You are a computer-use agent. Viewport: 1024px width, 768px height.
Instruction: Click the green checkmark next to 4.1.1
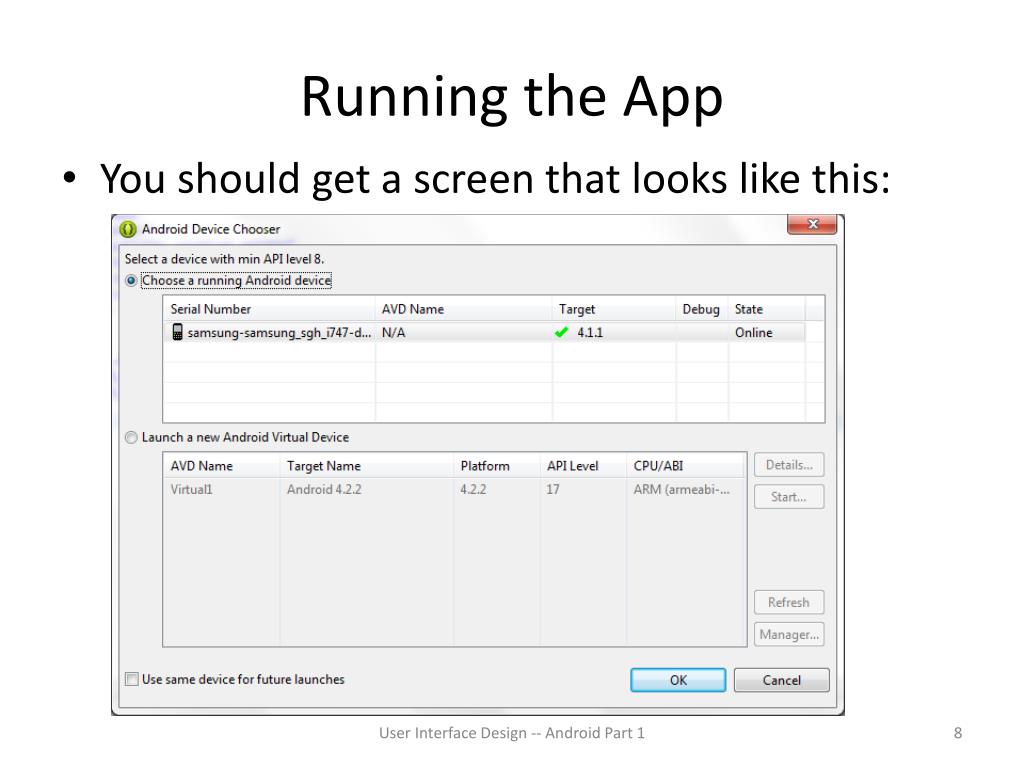click(561, 332)
